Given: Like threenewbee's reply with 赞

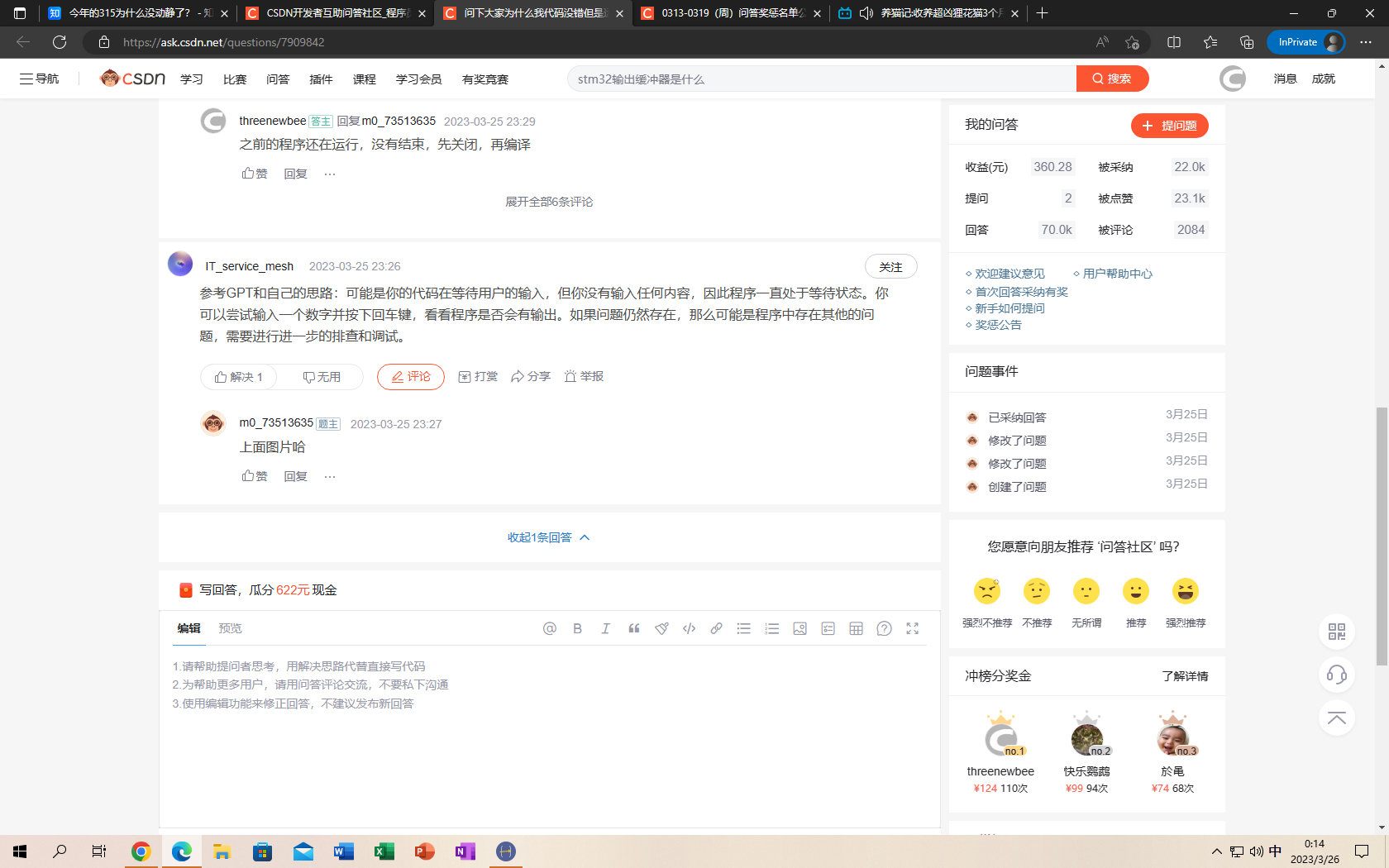Looking at the screenshot, I should coord(255,174).
